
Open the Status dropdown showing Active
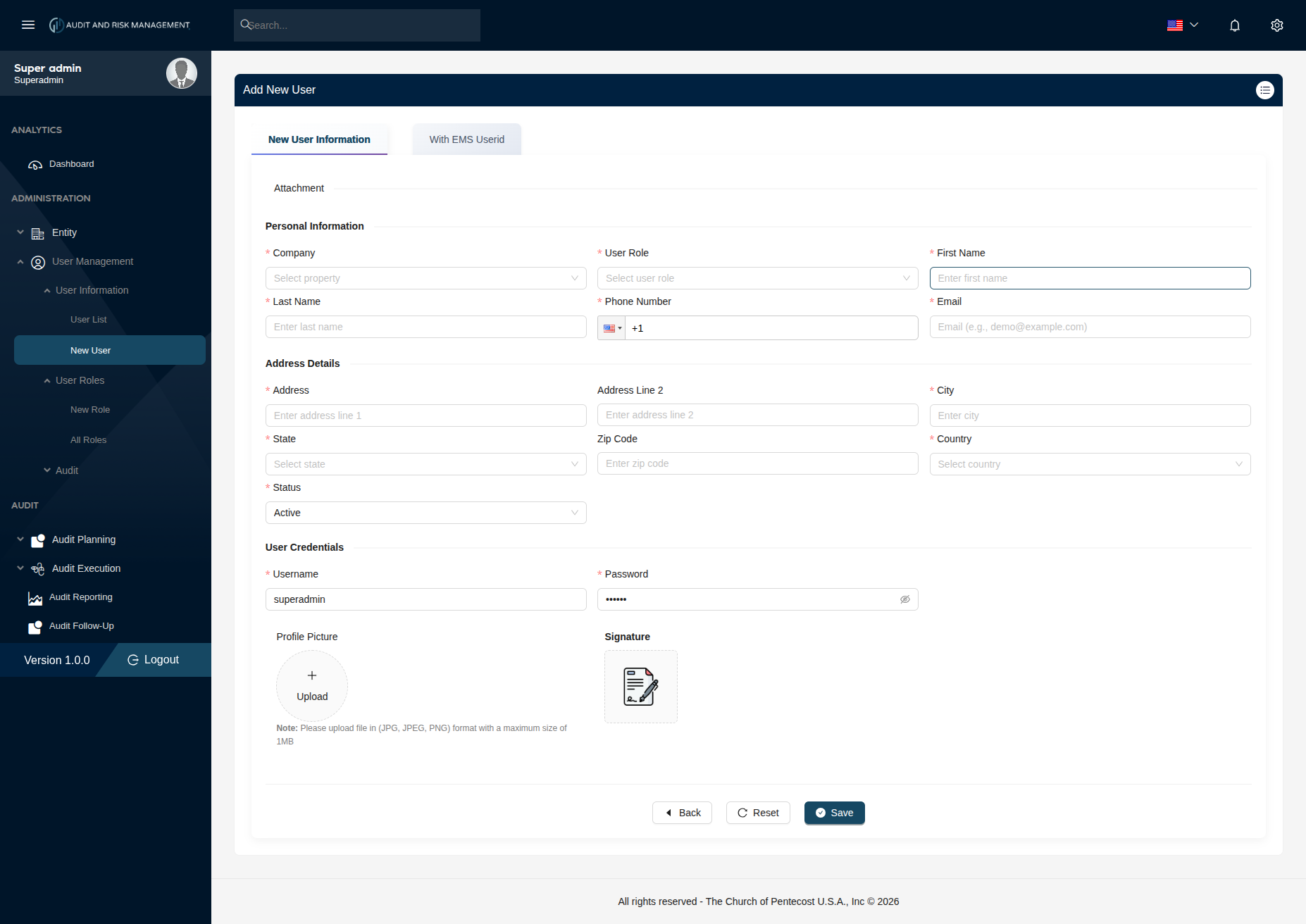point(426,513)
